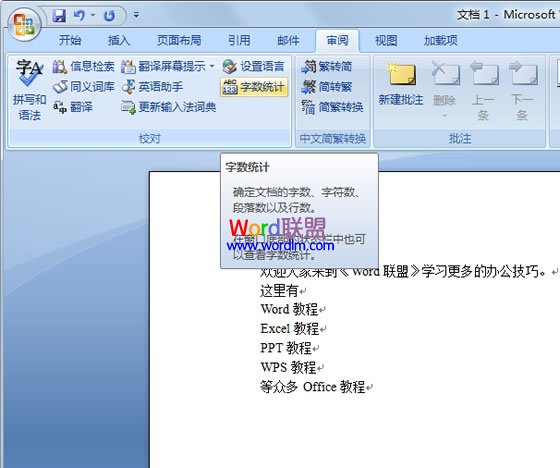560x468 pixels.
Task: Run 拼写和语法 spelling check
Action: click(x=30, y=90)
